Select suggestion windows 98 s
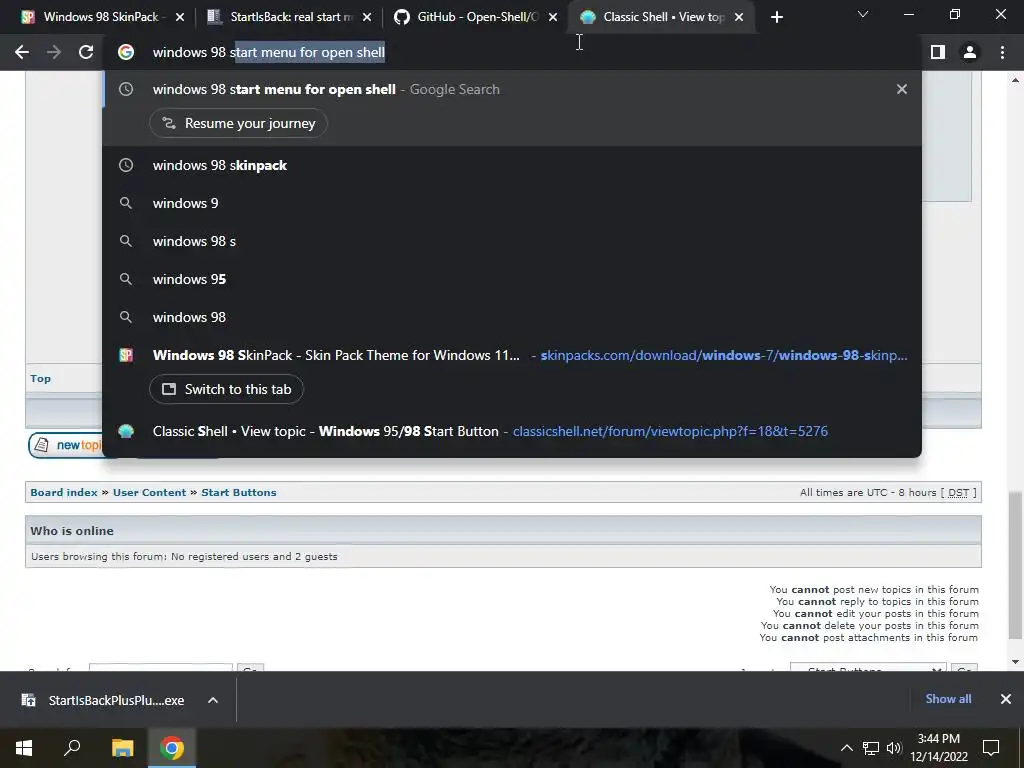1024x768 pixels. pos(512,241)
